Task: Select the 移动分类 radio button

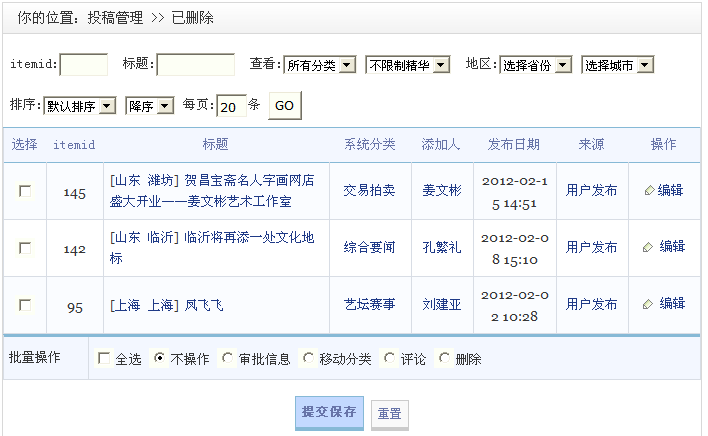Action: [308, 358]
